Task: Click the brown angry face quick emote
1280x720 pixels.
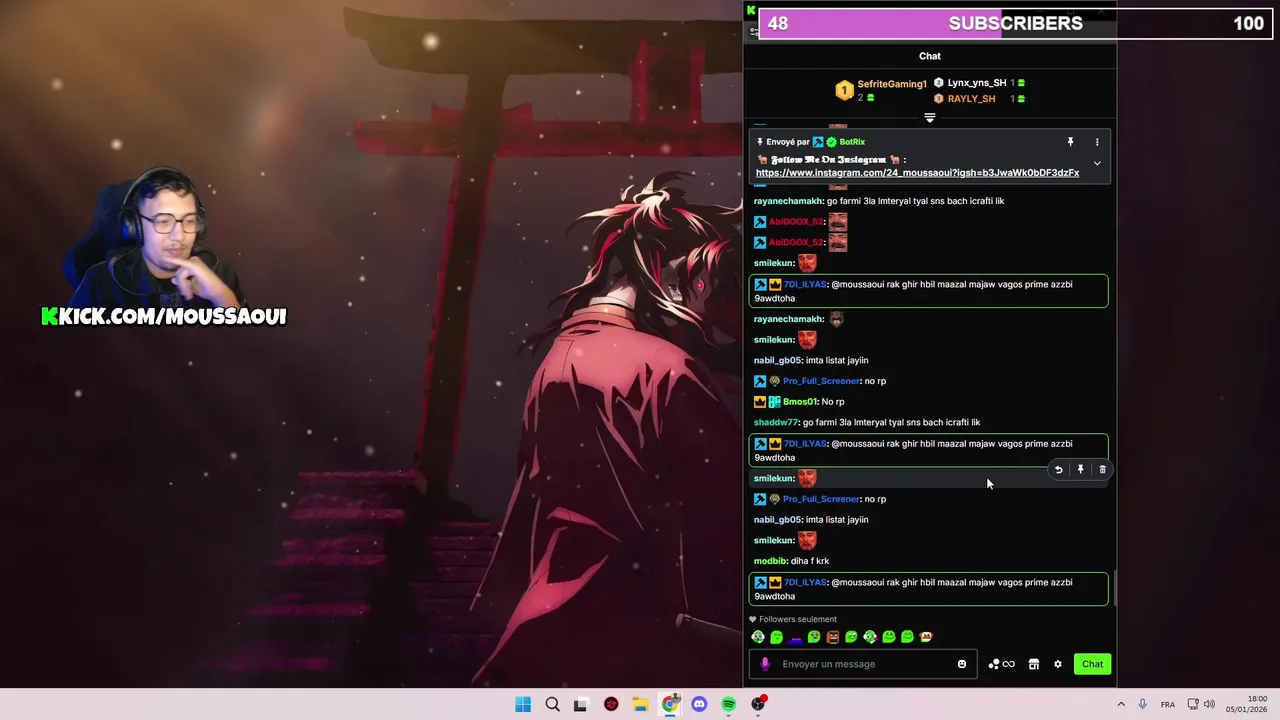Action: point(833,637)
